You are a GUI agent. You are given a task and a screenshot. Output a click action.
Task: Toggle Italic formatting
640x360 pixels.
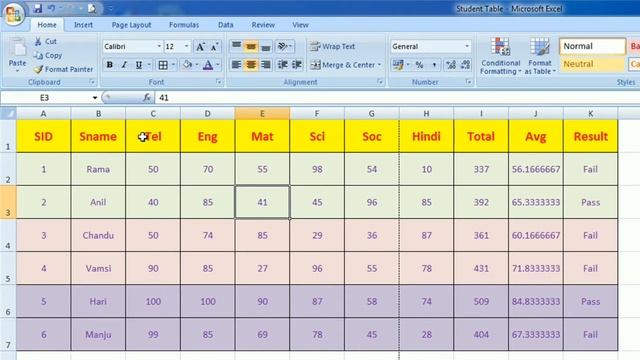(124, 64)
